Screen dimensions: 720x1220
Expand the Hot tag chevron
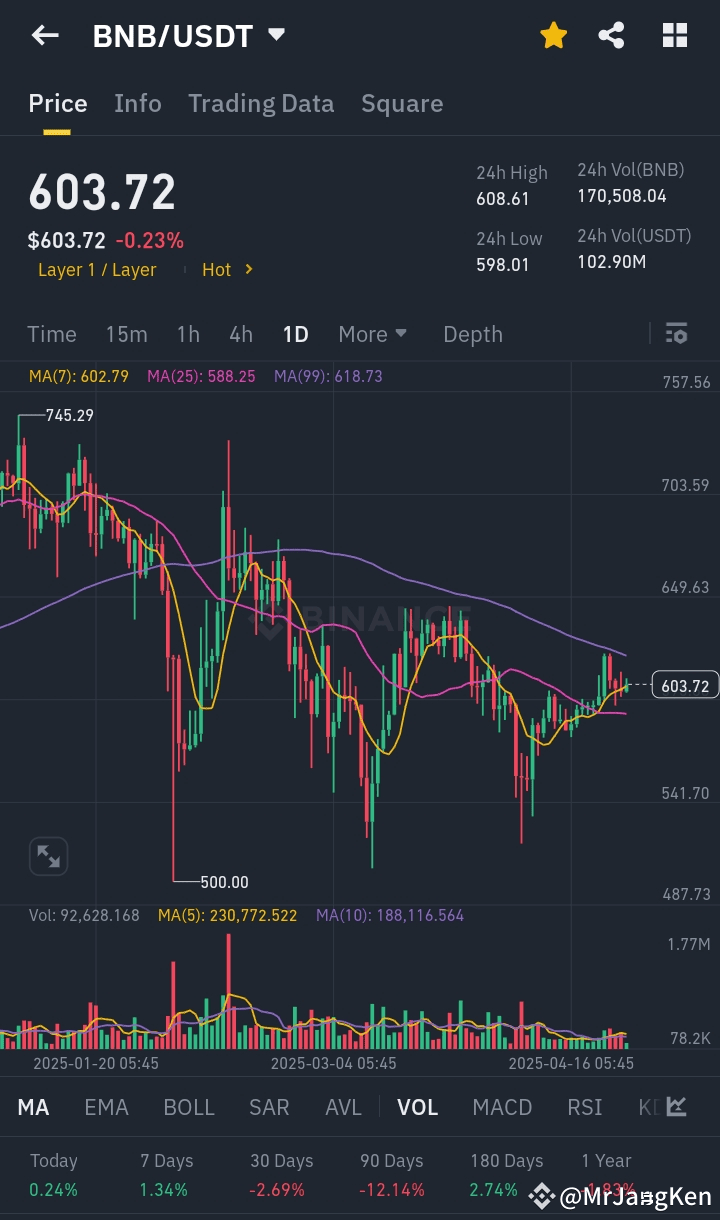(x=249, y=269)
